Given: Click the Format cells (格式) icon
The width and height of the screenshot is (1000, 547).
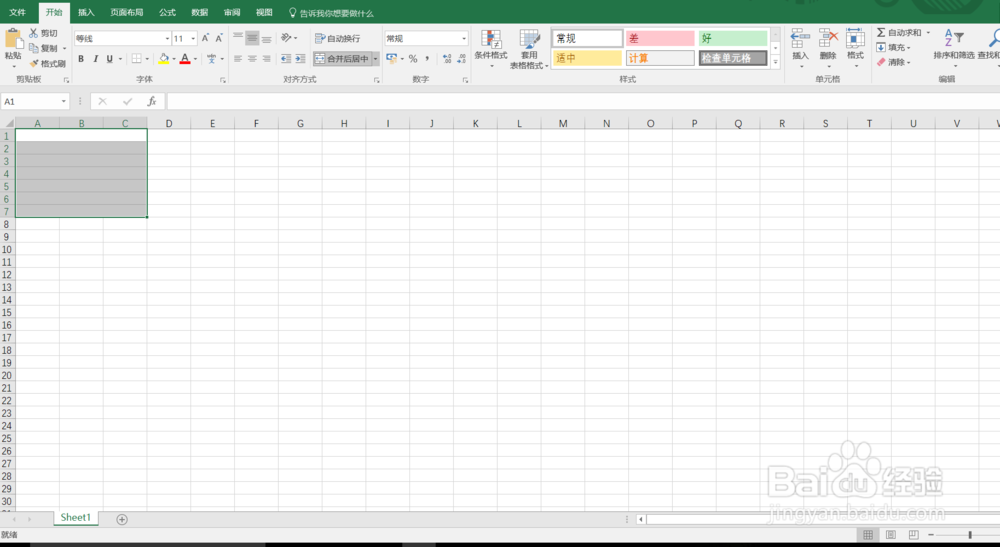Looking at the screenshot, I should pyautogui.click(x=855, y=38).
